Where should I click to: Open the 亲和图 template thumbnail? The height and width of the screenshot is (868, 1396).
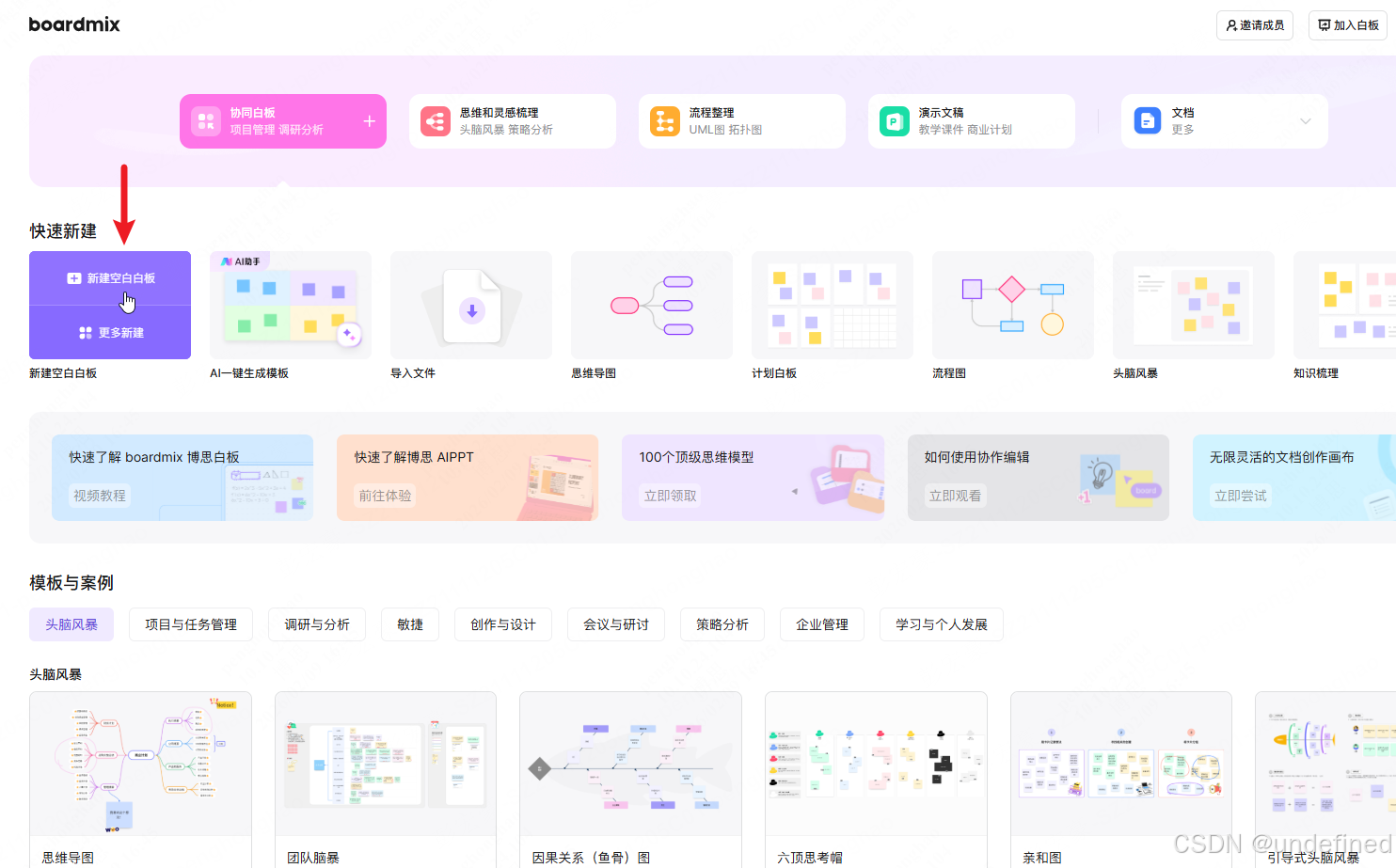click(x=1121, y=764)
